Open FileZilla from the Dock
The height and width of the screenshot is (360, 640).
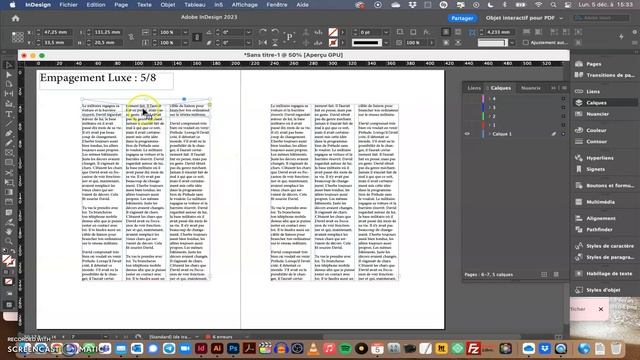473,349
